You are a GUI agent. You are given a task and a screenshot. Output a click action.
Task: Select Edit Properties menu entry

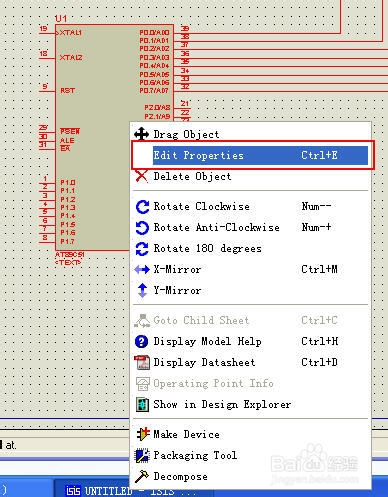[251, 155]
